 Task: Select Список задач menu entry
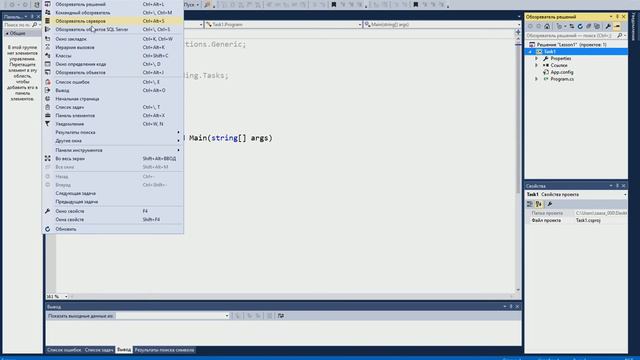[113, 107]
